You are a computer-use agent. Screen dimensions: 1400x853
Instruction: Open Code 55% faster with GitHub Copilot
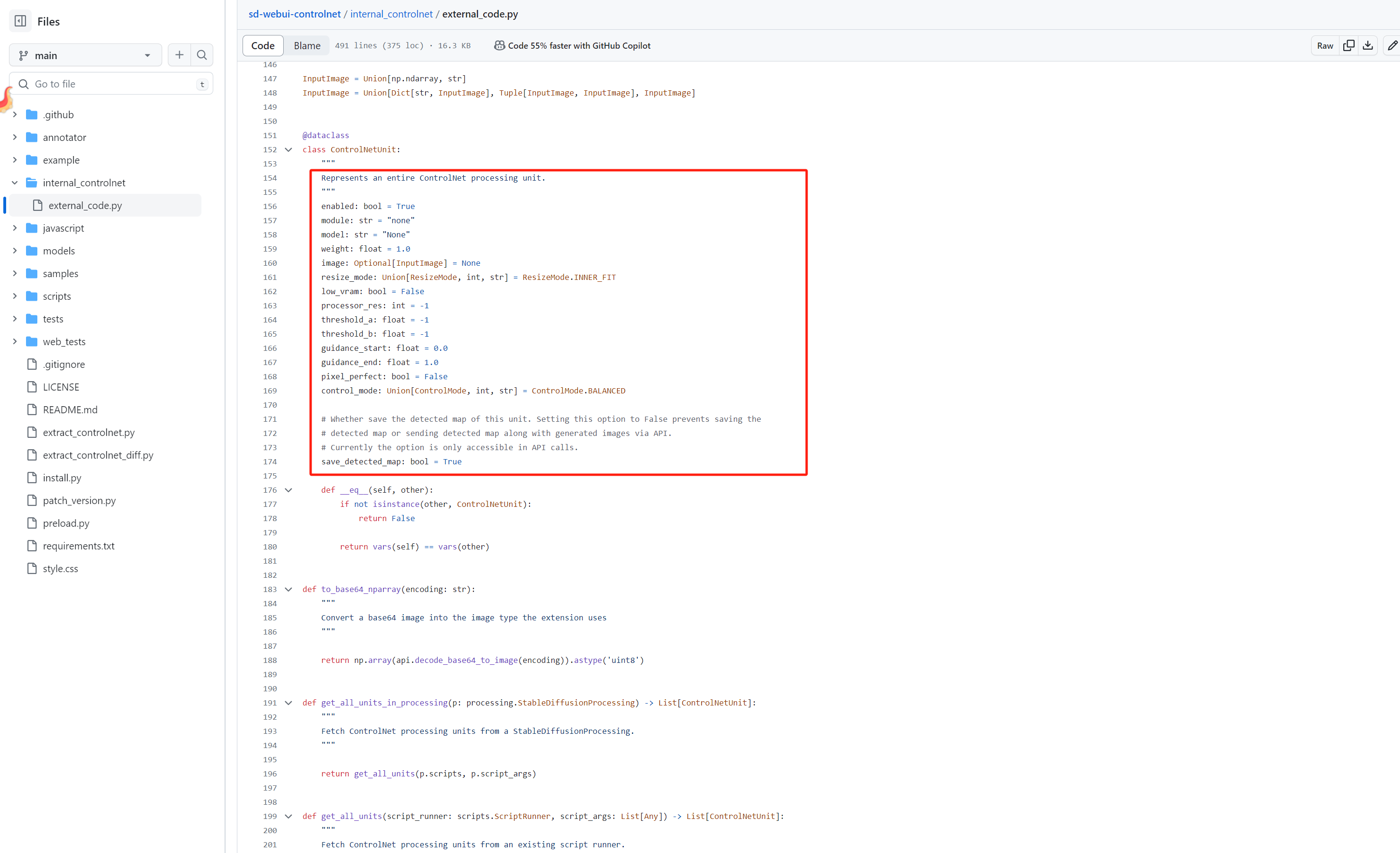579,45
